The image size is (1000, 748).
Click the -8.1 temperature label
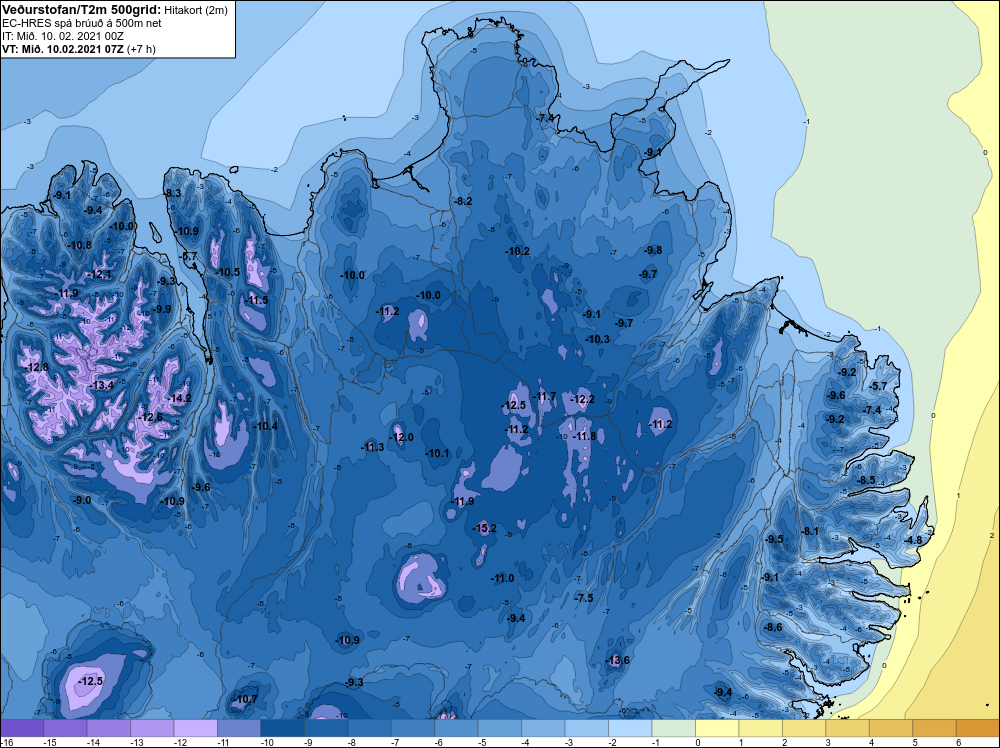pos(809,531)
